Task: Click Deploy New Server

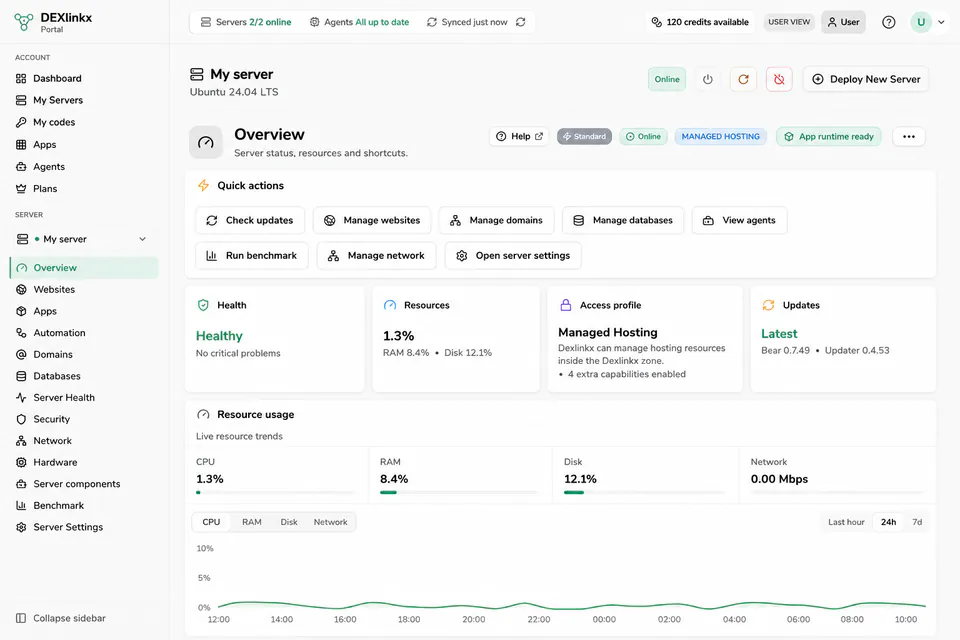Action: [866, 79]
